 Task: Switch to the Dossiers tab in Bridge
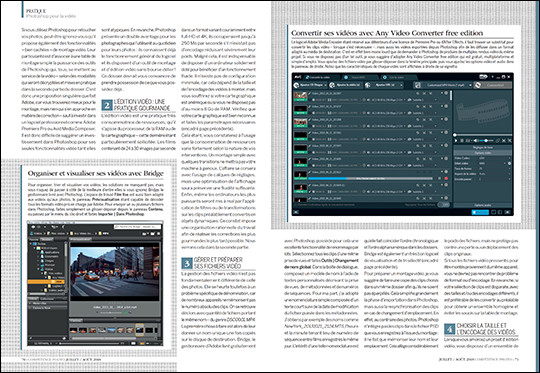(46, 239)
